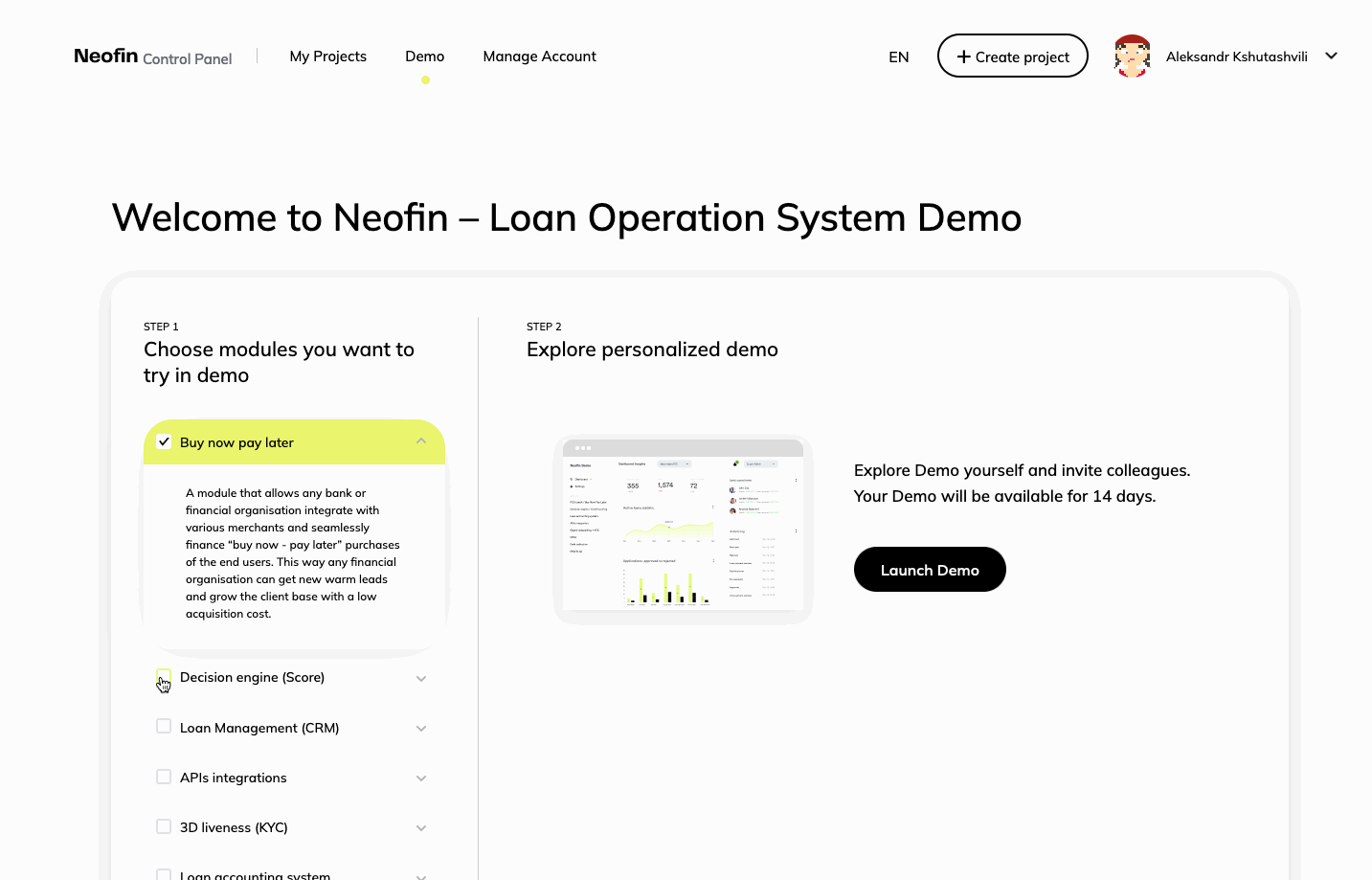Click the plus icon in Create project
The height and width of the screenshot is (880, 1372).
click(963, 56)
